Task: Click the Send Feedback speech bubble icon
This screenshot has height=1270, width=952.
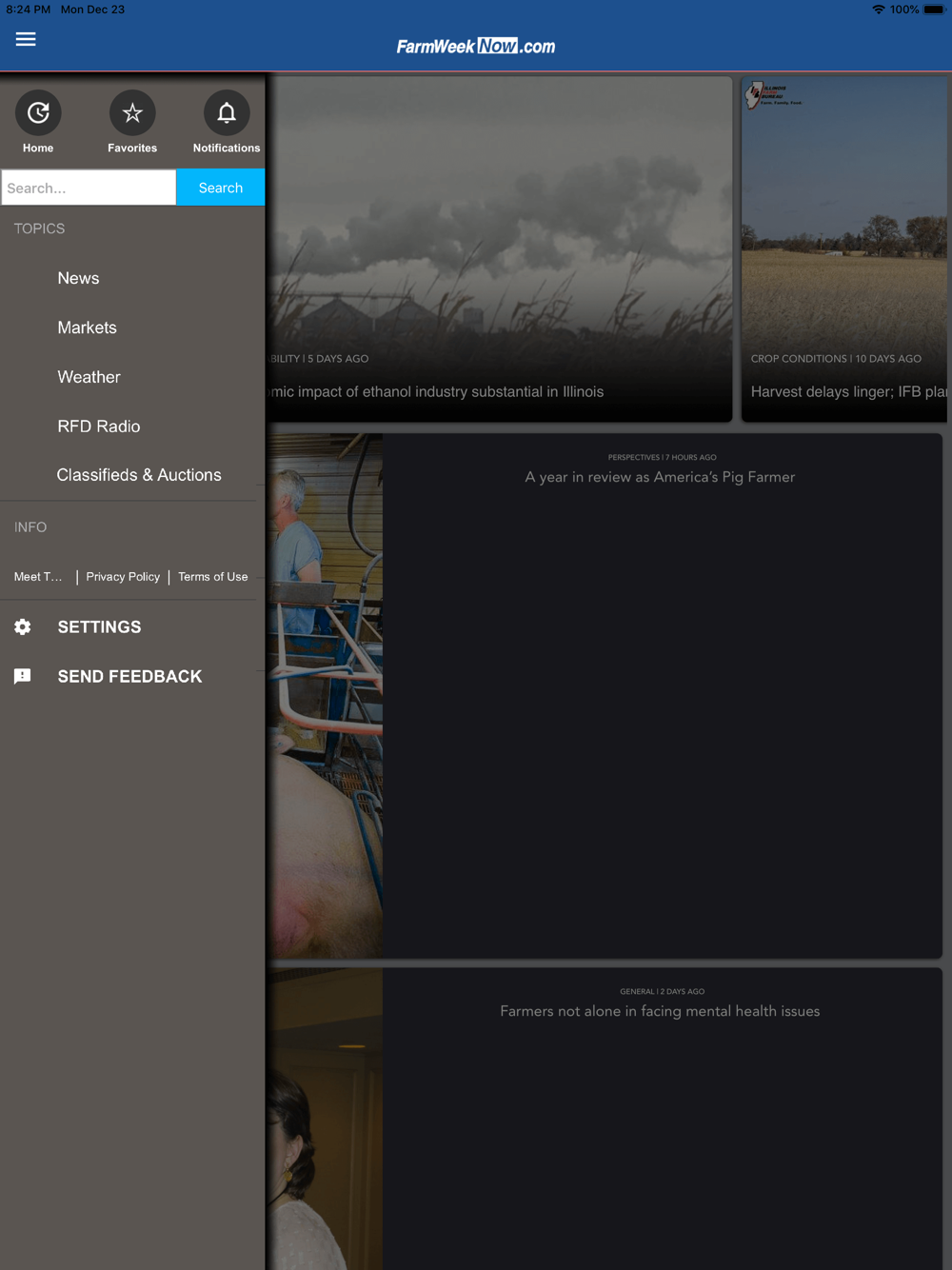Action: pos(23,676)
